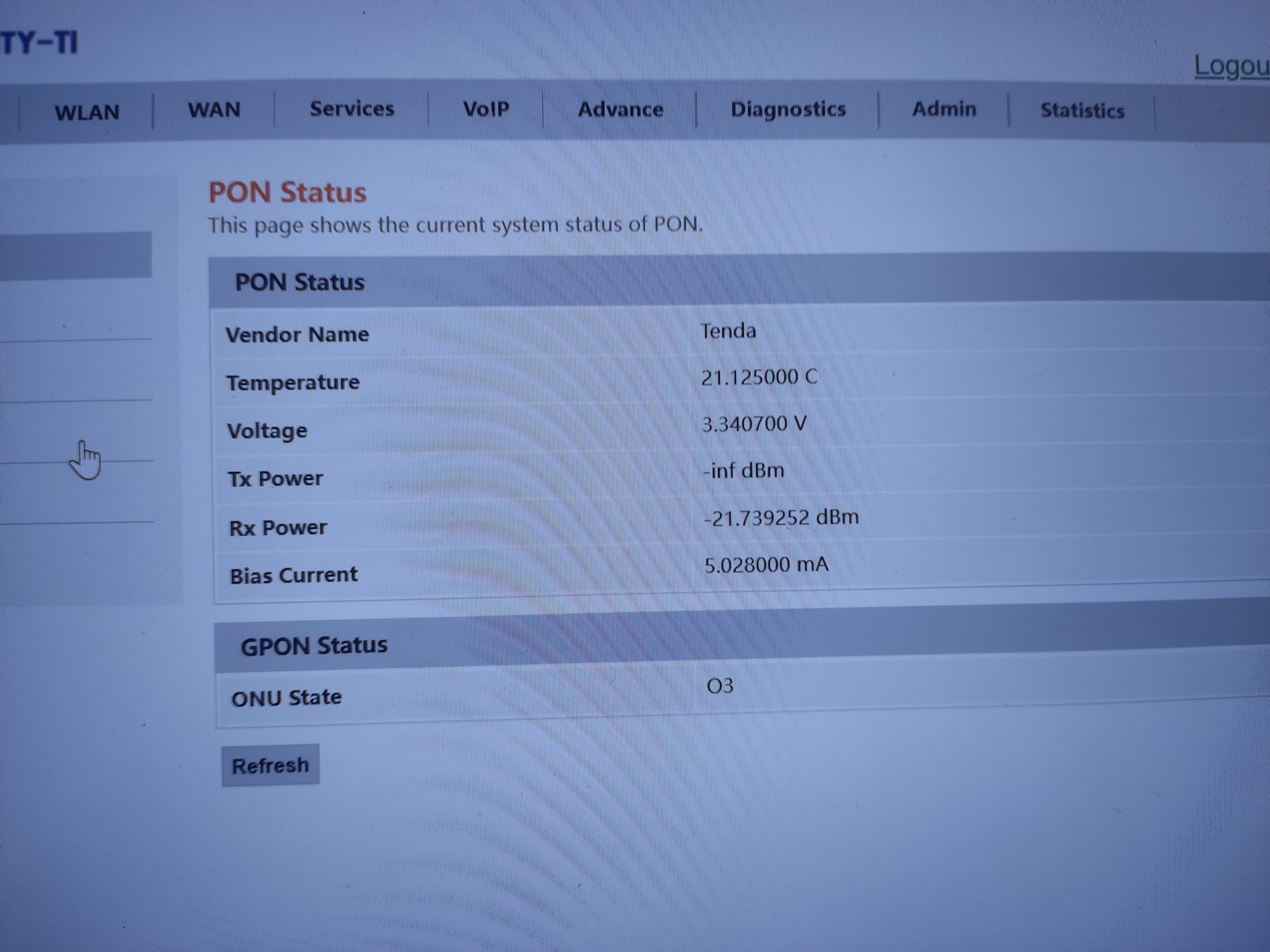1270x952 pixels.
Task: Click the PON Status table header
Action: point(300,282)
